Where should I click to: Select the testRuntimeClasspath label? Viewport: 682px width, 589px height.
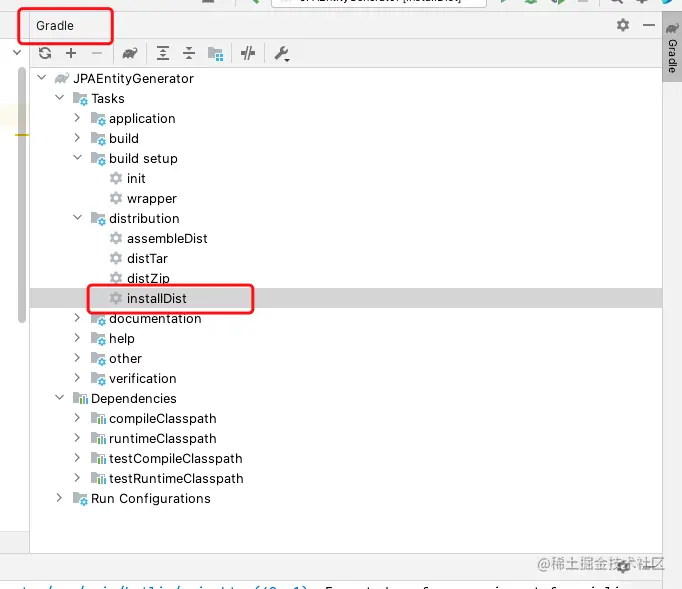[176, 479]
